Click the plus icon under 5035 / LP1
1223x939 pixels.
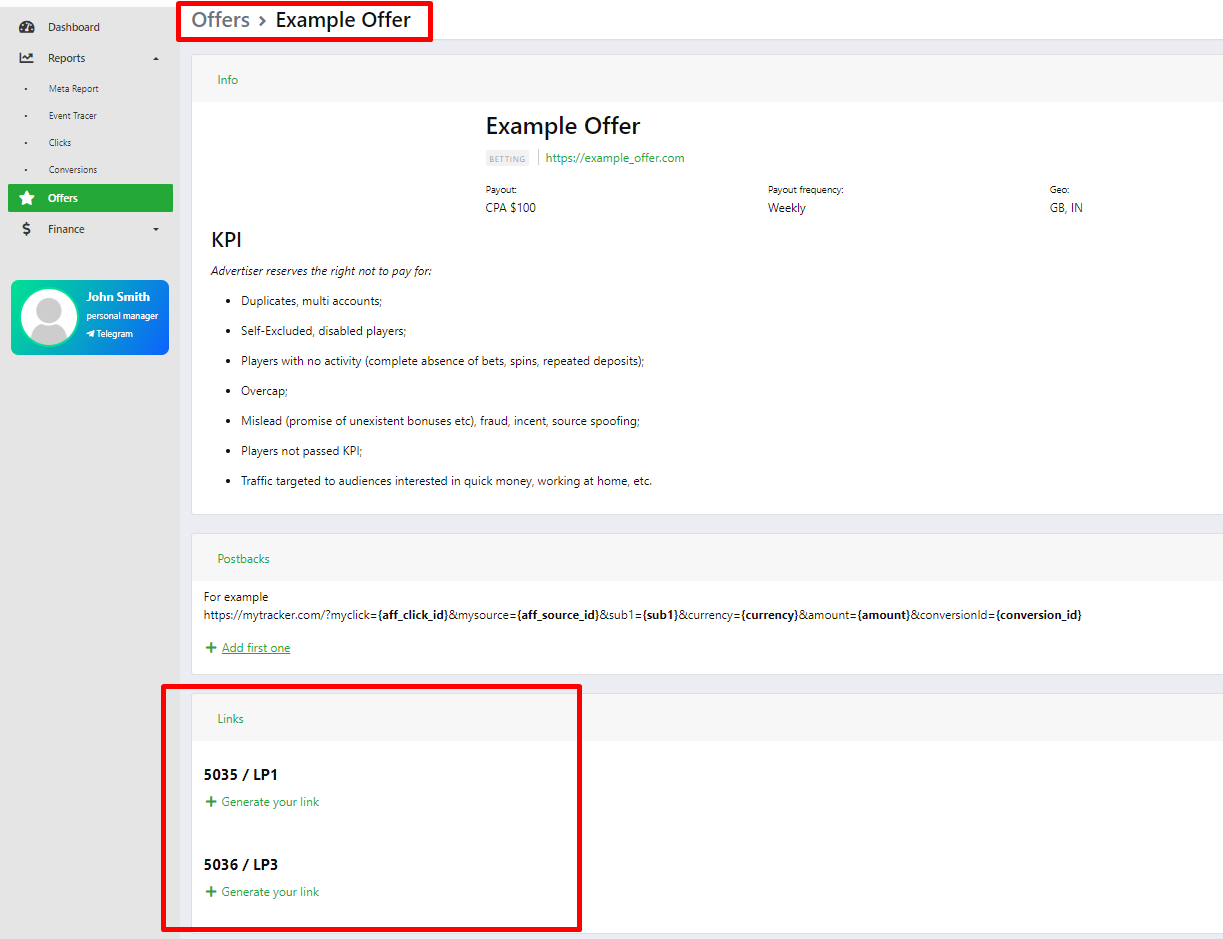pyautogui.click(x=210, y=802)
